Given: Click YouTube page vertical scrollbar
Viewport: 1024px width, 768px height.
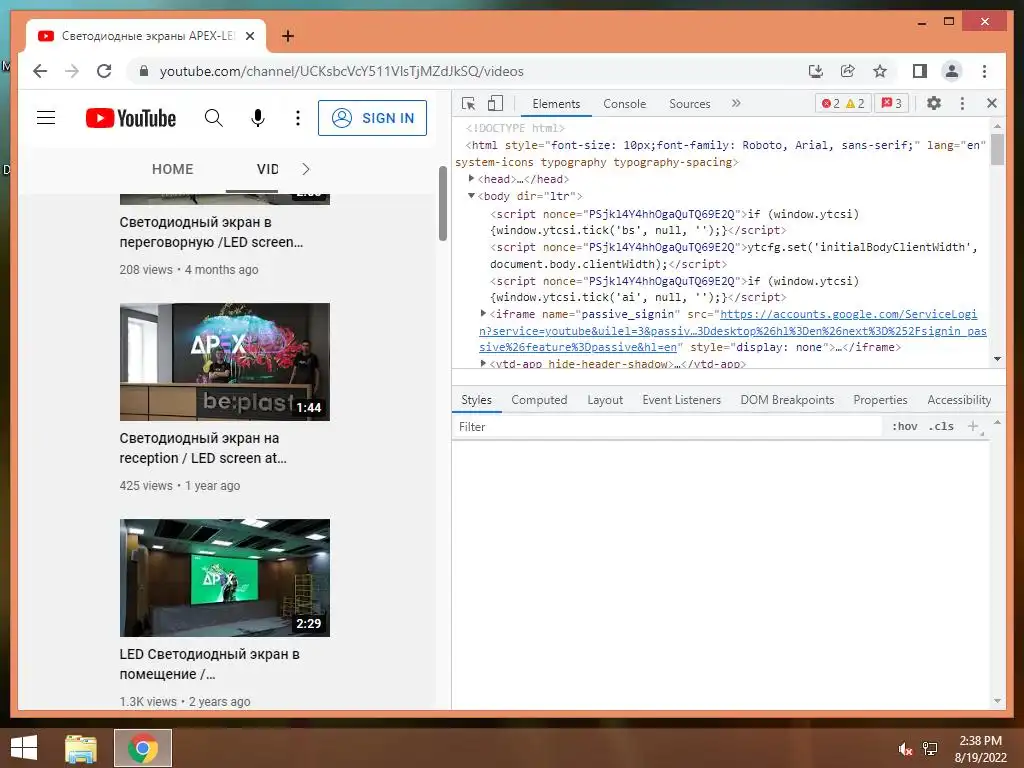Looking at the screenshot, I should 443,204.
